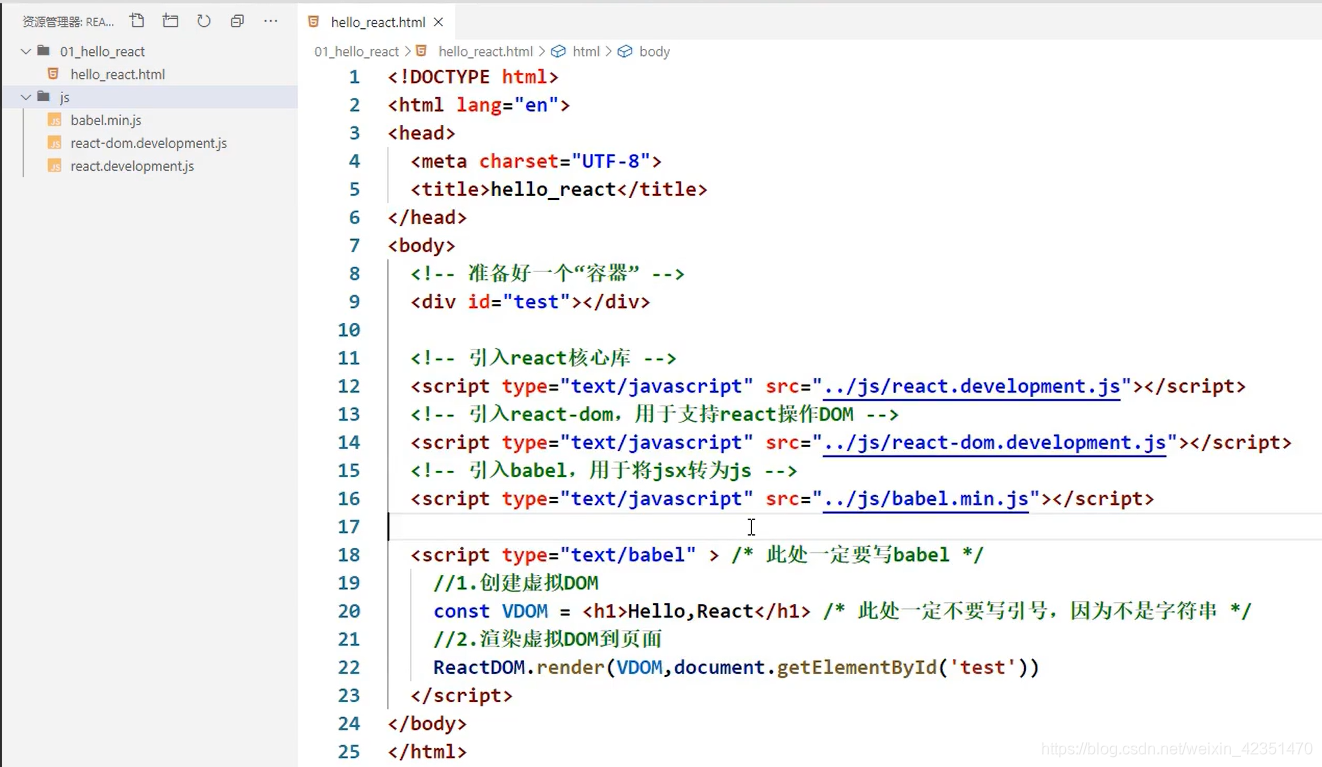Screen dimensions: 1322x767
Task: Click the id value "test" on line 9
Action: [536, 302]
